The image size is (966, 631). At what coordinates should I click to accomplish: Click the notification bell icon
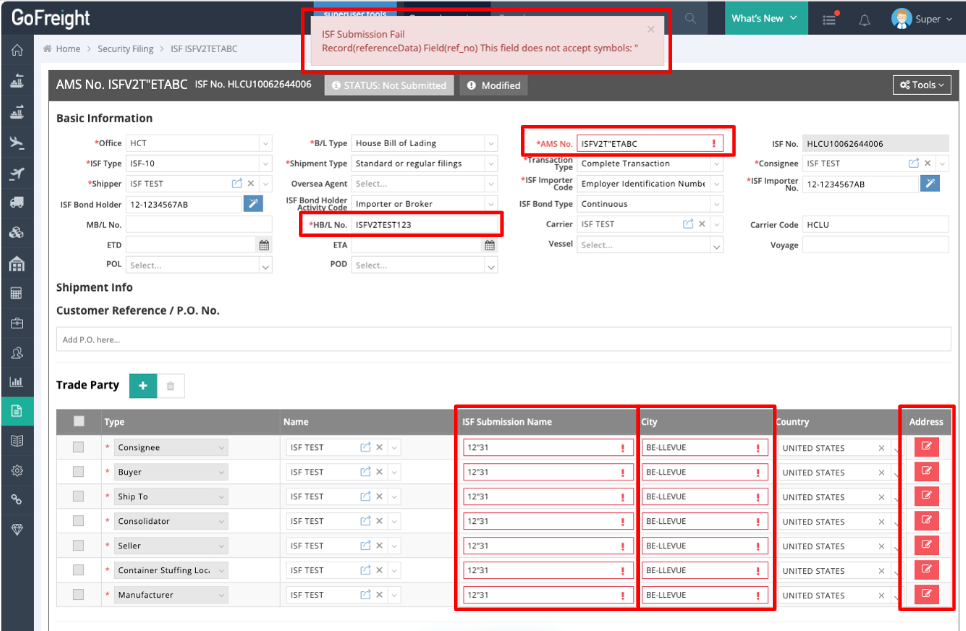(x=865, y=19)
